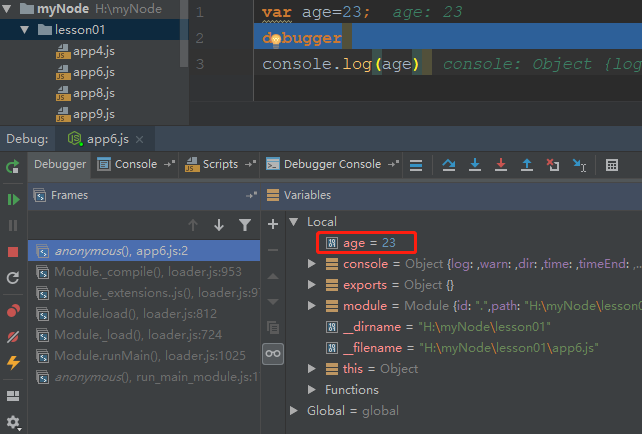Viewport: 642px width, 434px height.
Task: Open evaluate expression calculator icon
Action: pos(612,165)
